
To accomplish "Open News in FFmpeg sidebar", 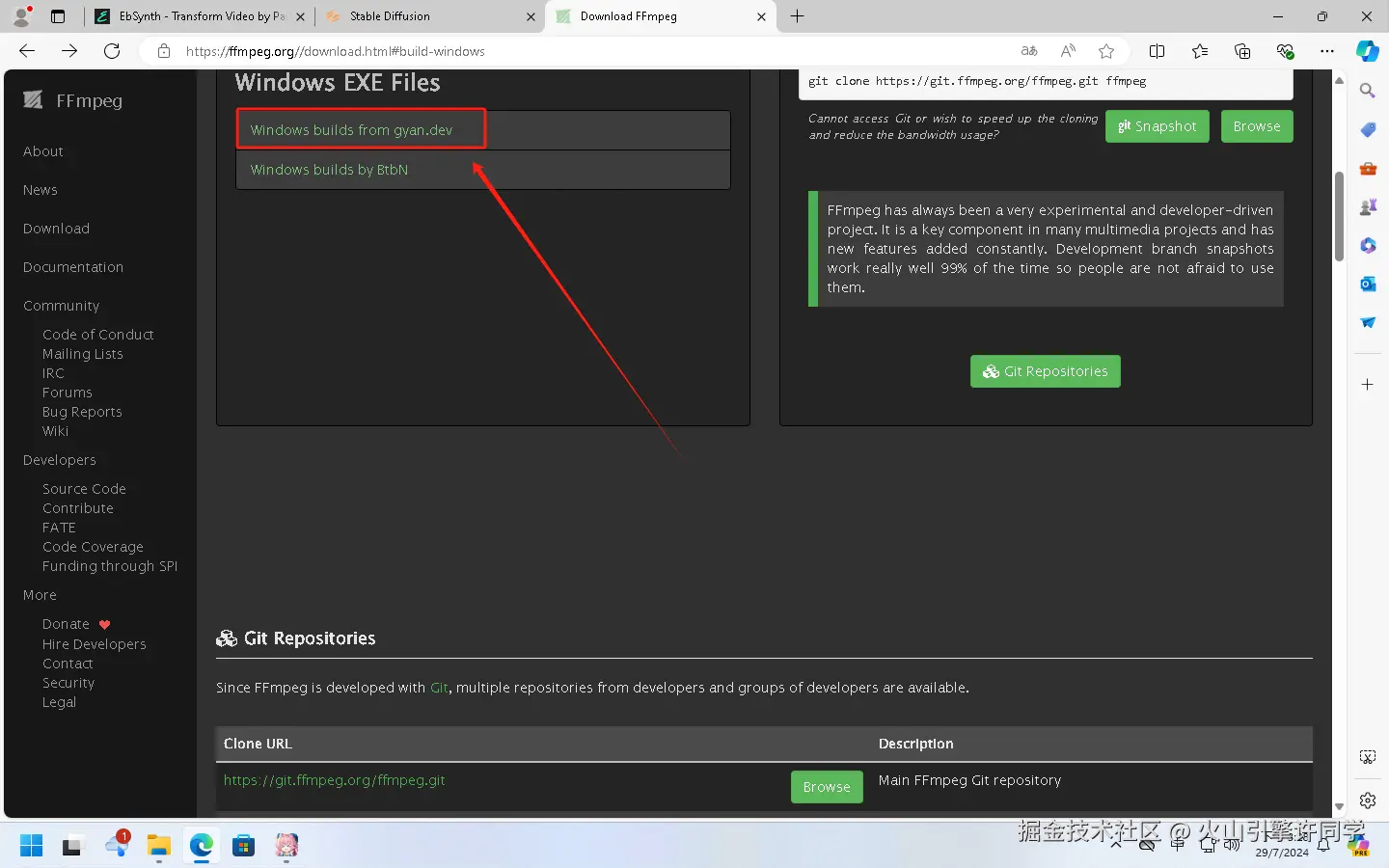I will (x=41, y=190).
